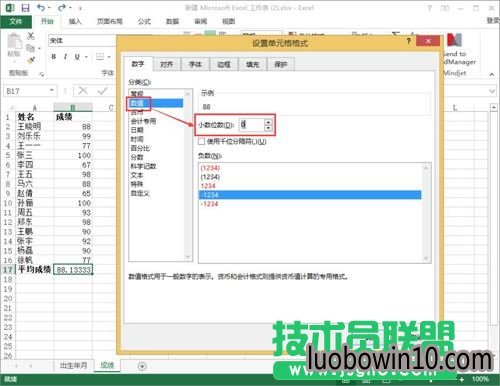500x386 pixels.
Task: Select 百分比 in the category list
Action: tap(140, 148)
